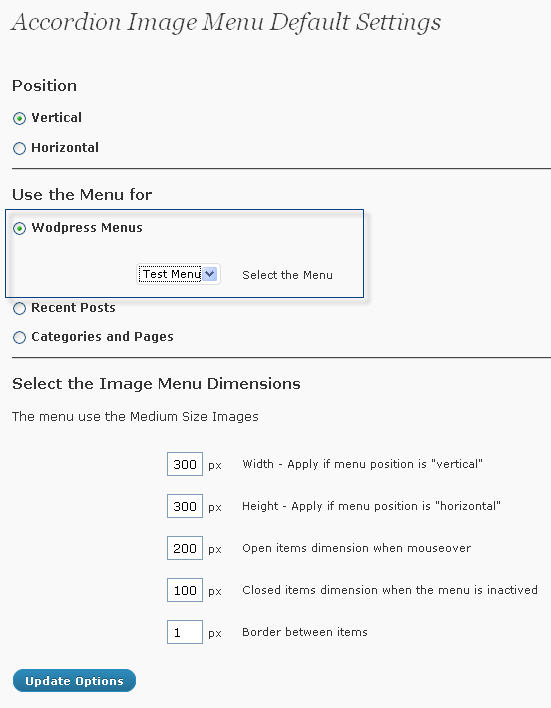Select the Vertical position radio button
The image size is (551, 708).
pos(19,119)
